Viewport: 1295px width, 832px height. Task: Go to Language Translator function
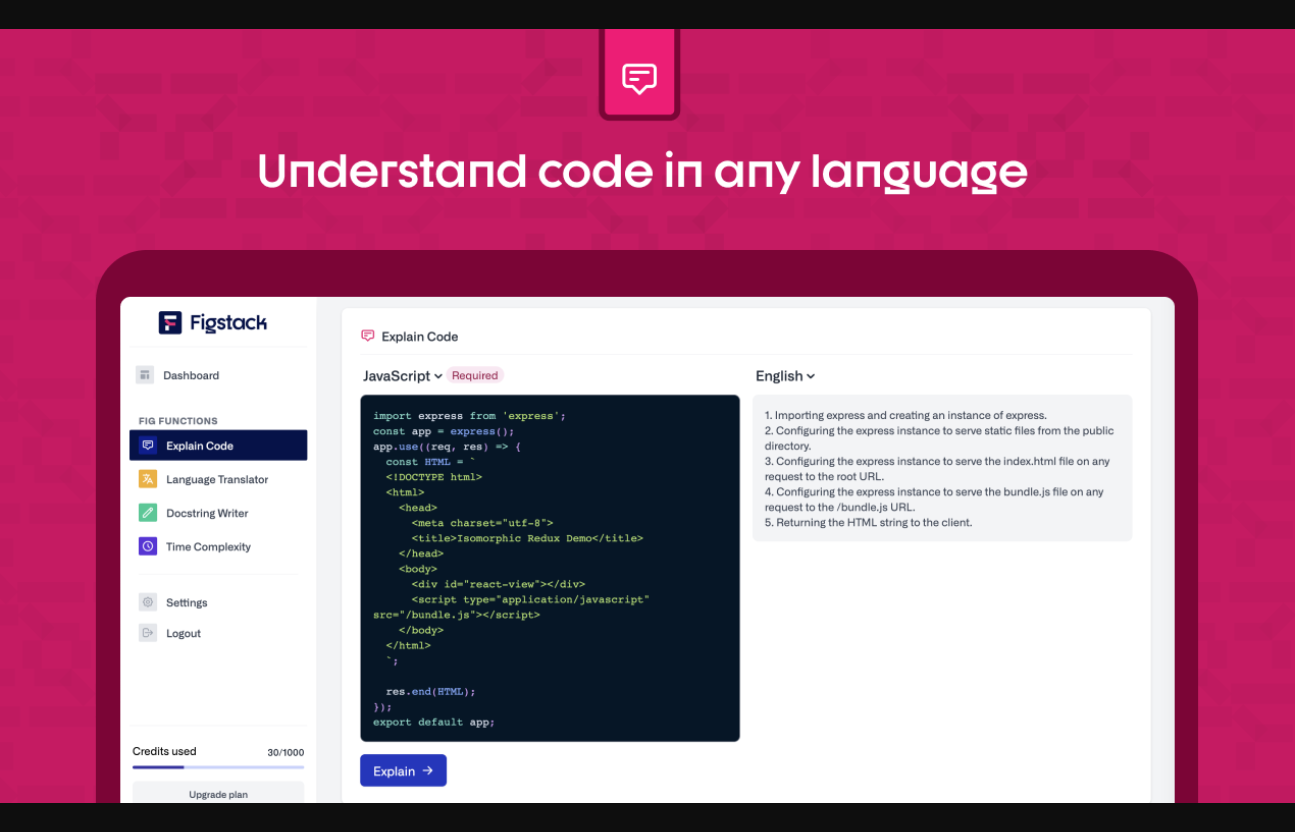(217, 480)
